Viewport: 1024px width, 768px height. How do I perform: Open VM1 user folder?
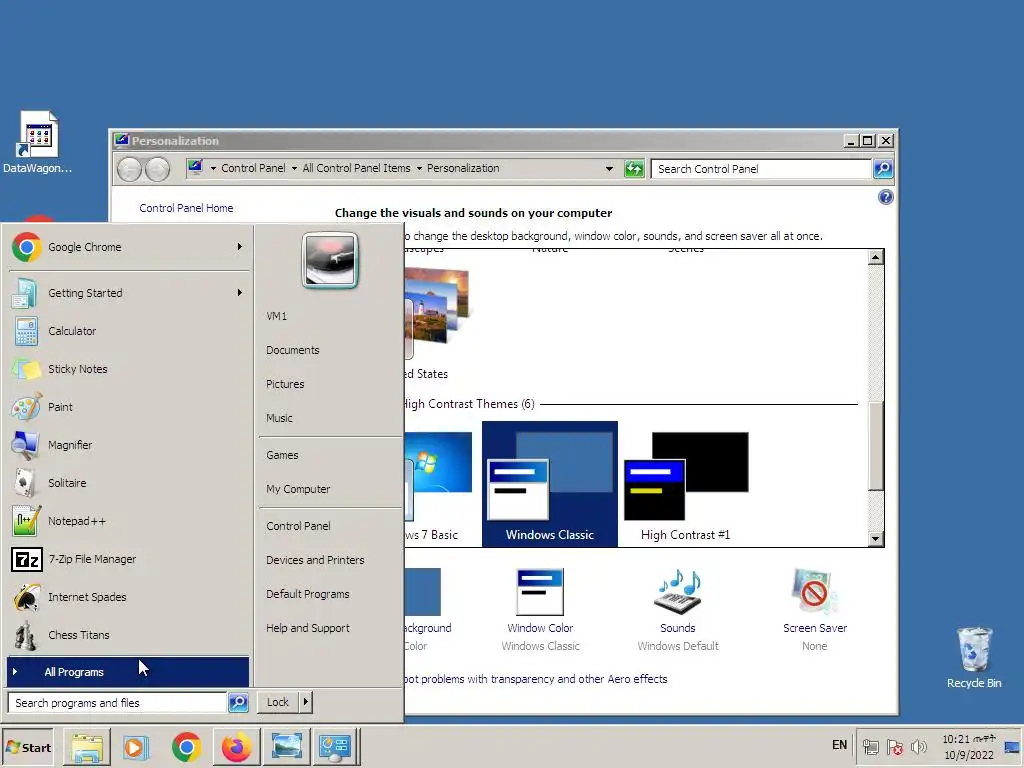[277, 316]
